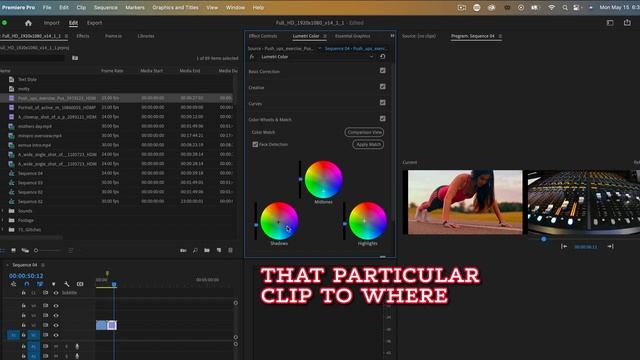Viewport: 640px width, 360px height.
Task: Click the Quick Export share icon
Action: click(627, 23)
